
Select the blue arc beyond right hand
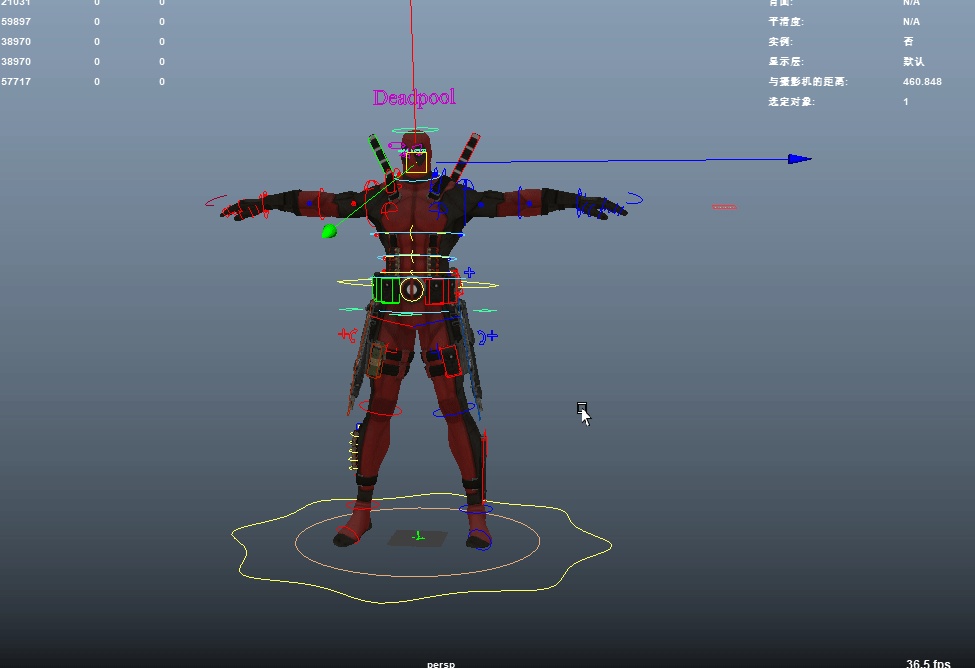point(634,198)
